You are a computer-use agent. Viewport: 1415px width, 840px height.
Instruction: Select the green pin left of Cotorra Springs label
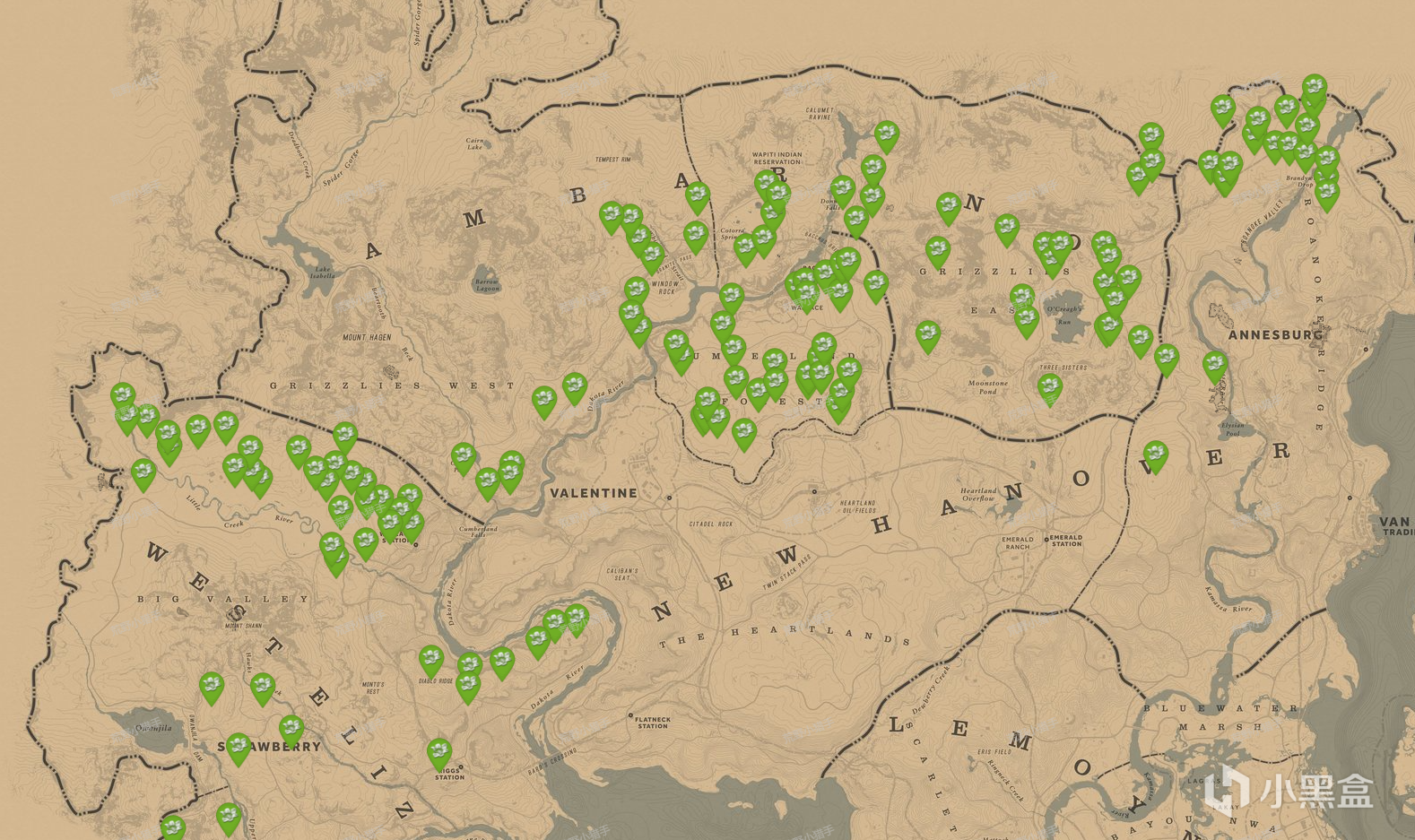(696, 237)
